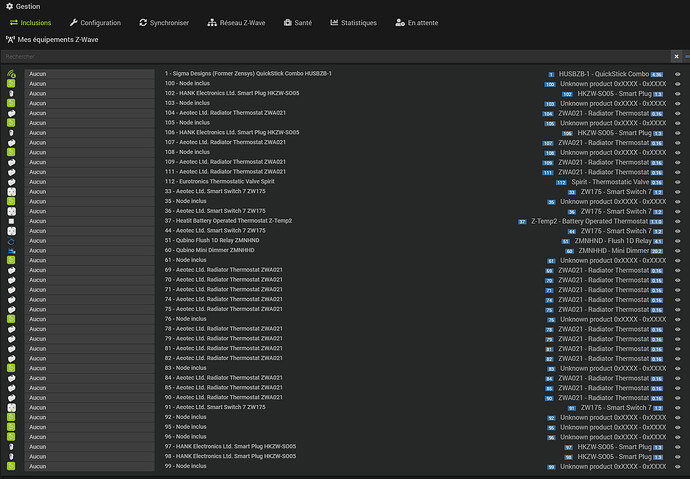Screen dimensions: 690x479
Task: Open 107 - Aeotec Radiator Thermostat ZWA021
Action: click(x=225, y=142)
